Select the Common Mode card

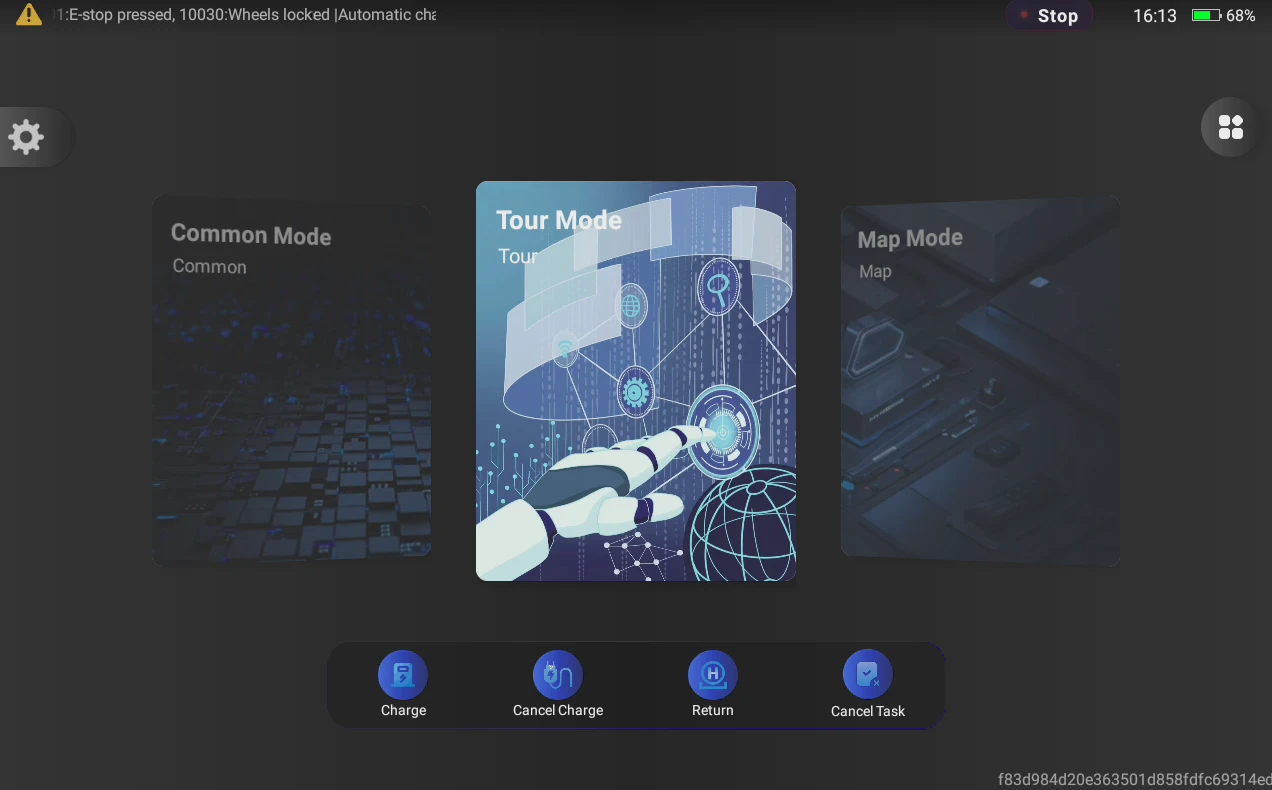point(292,381)
